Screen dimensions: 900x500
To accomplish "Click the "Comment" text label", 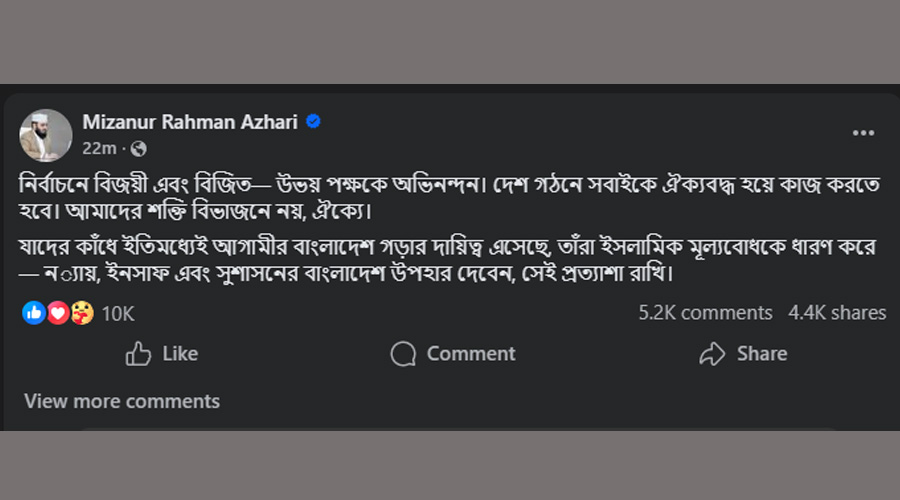I will point(471,354).
